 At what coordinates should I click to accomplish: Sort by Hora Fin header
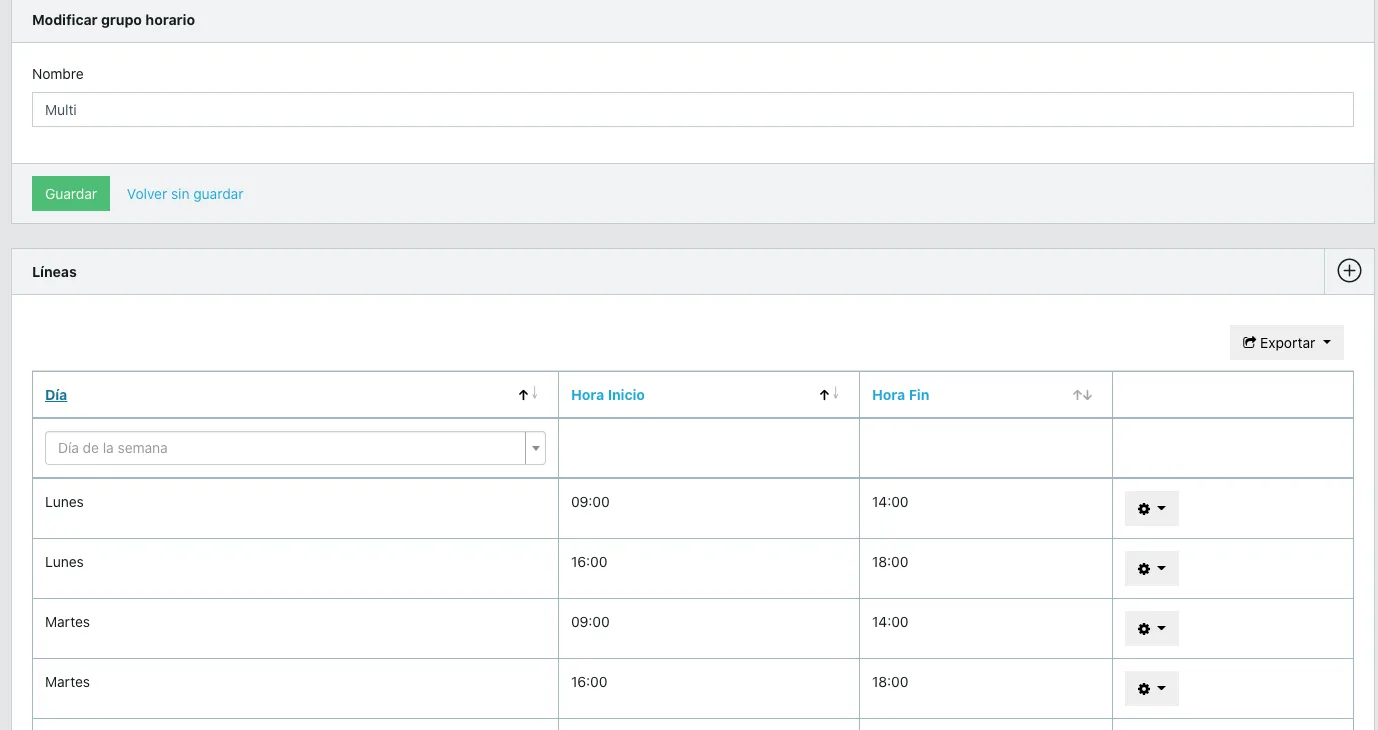pos(900,395)
